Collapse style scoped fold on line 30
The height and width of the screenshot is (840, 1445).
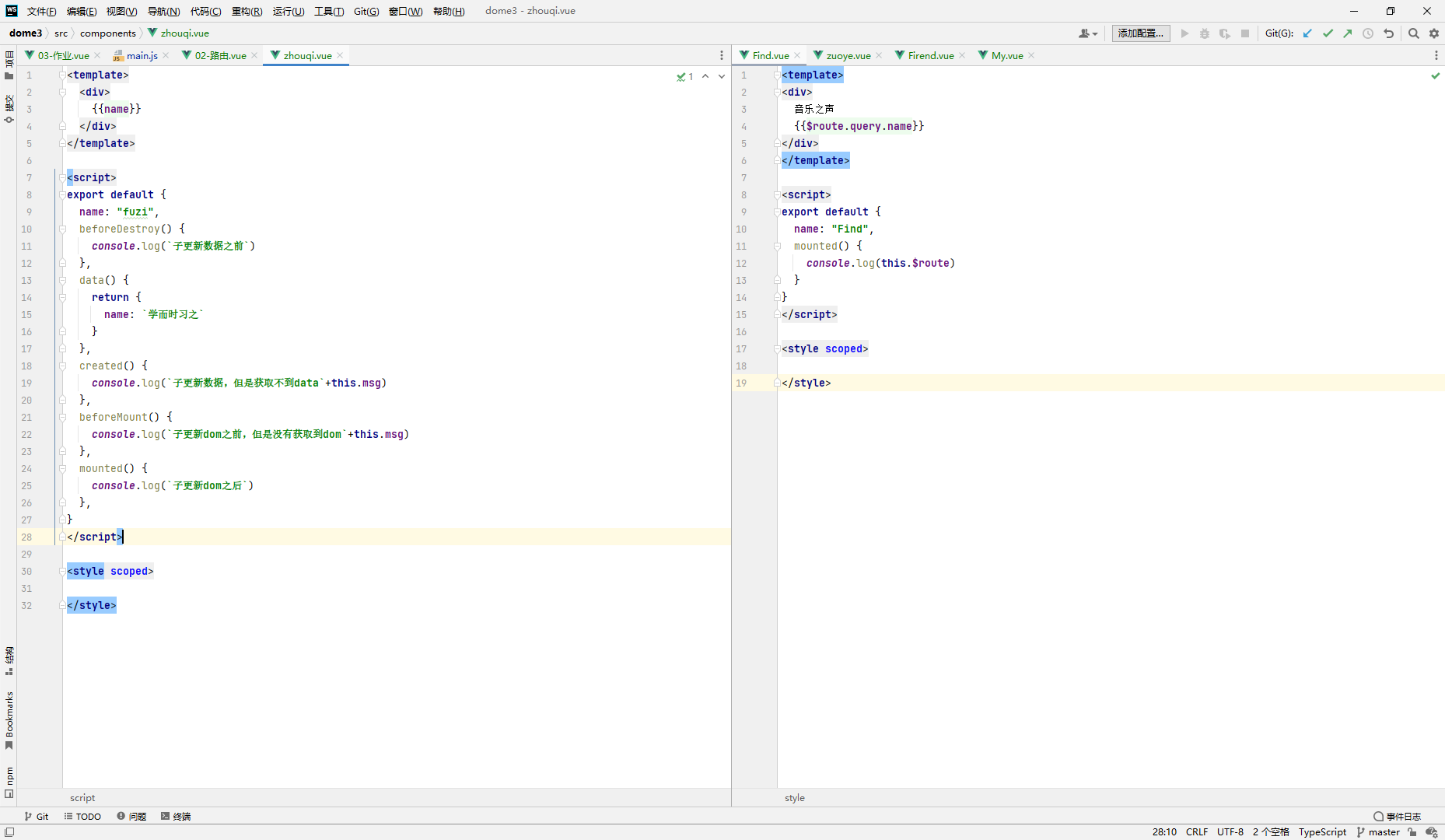click(62, 571)
